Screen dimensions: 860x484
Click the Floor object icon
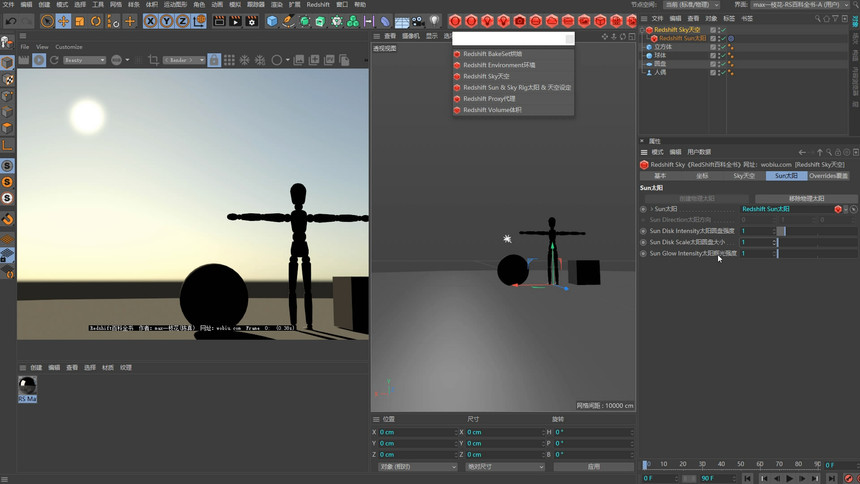402,21
